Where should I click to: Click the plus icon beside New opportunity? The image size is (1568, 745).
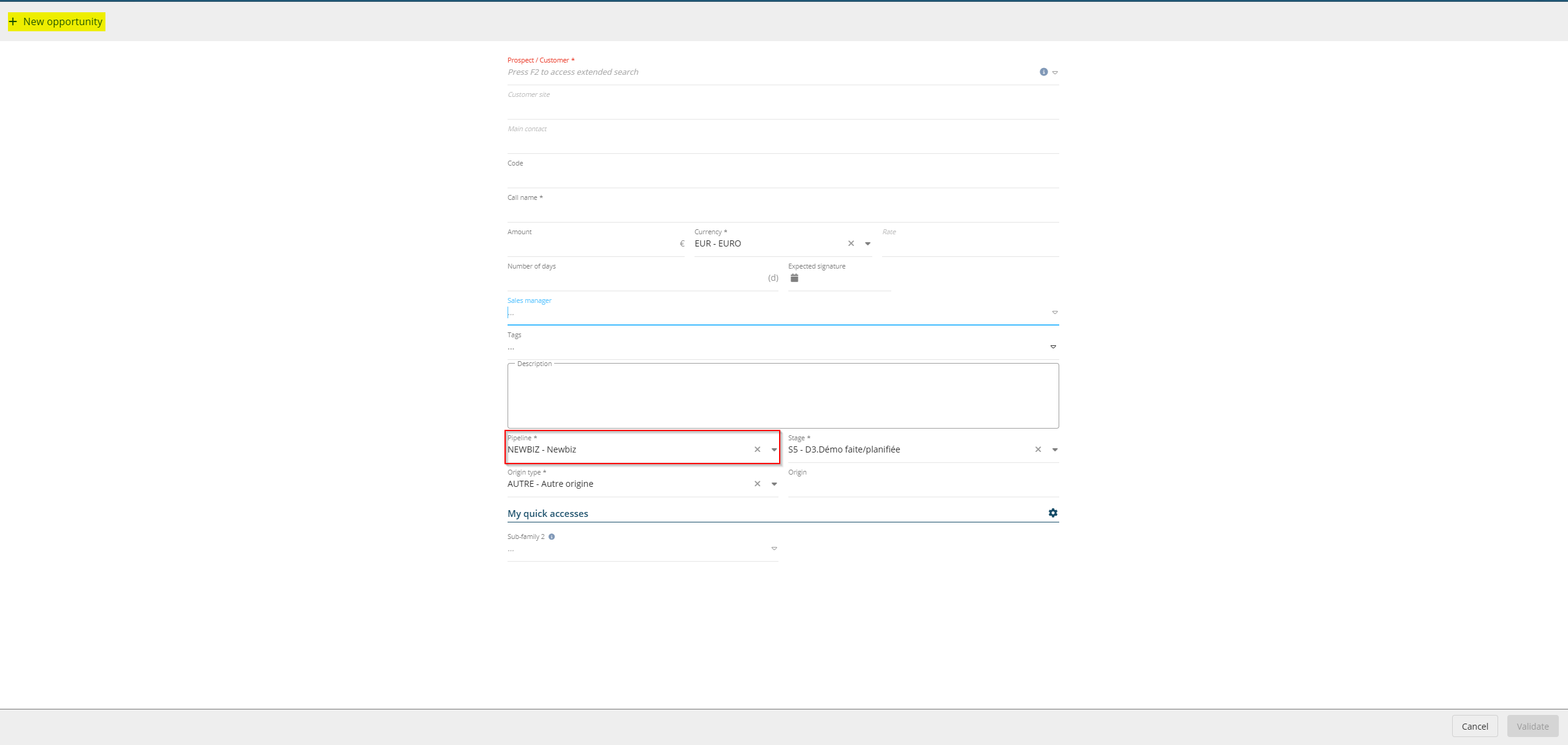13,21
